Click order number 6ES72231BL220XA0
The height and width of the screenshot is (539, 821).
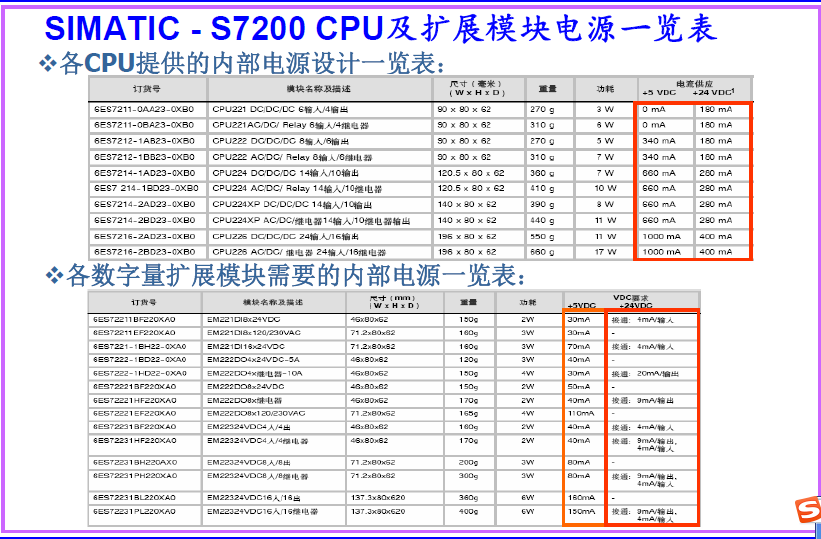coord(134,498)
